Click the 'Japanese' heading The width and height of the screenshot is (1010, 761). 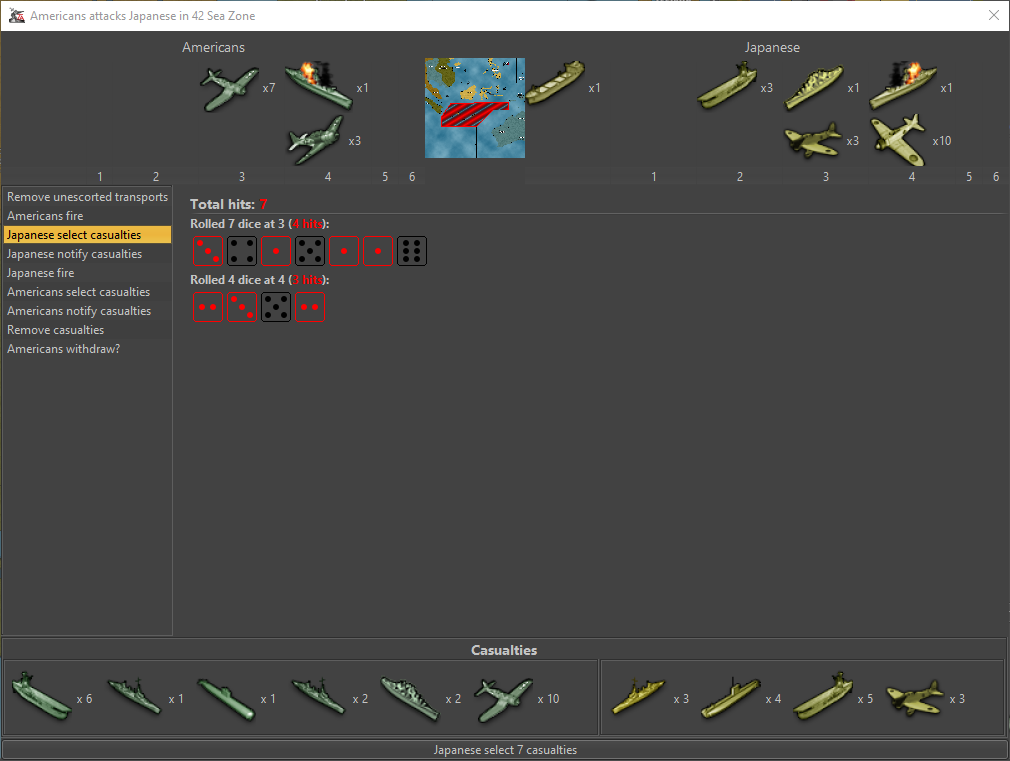772,48
